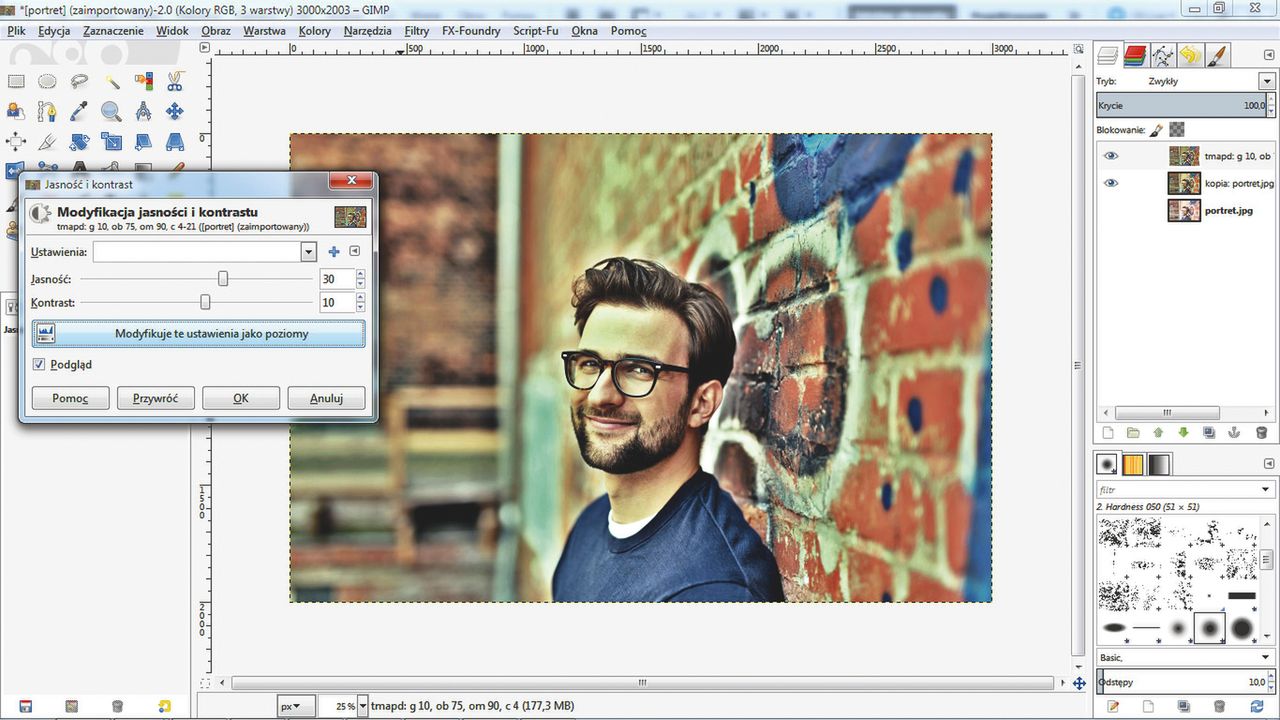Open the Script-Fu menu
1280x720 pixels.
coord(538,31)
